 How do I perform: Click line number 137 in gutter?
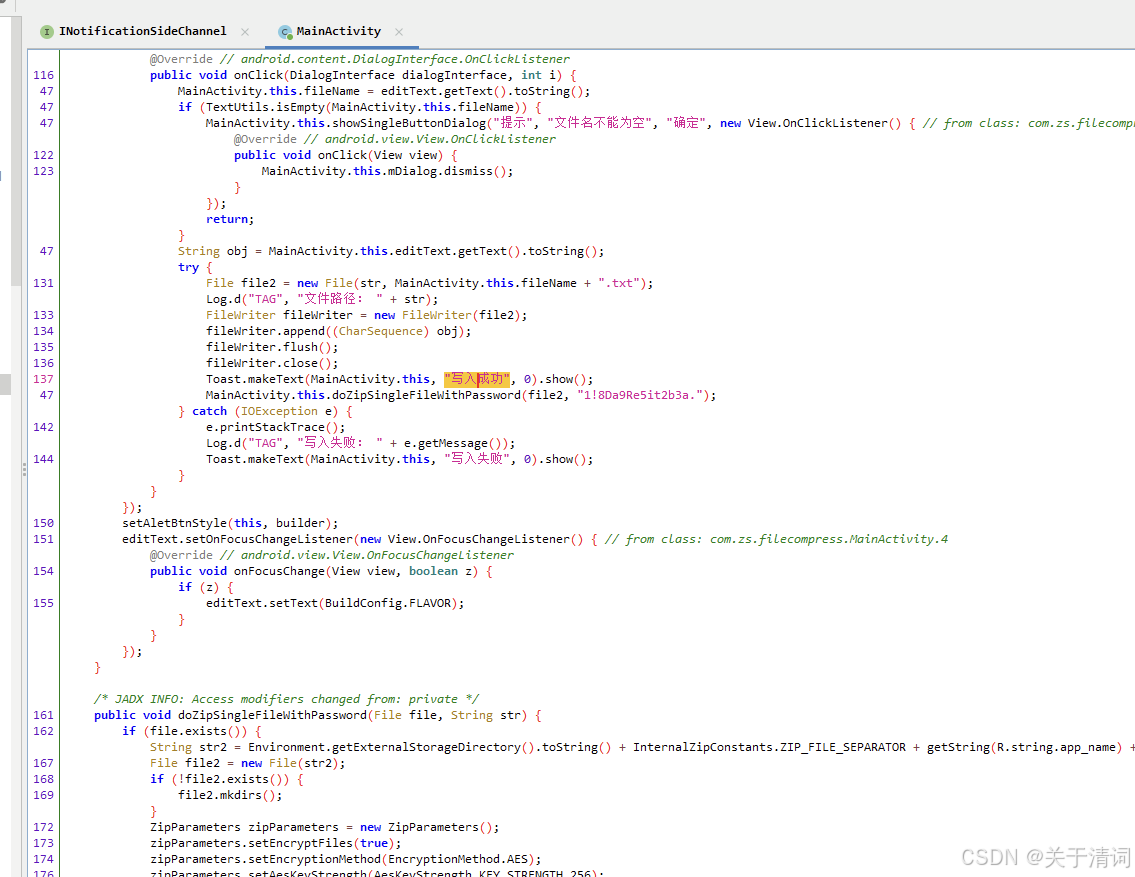click(43, 379)
